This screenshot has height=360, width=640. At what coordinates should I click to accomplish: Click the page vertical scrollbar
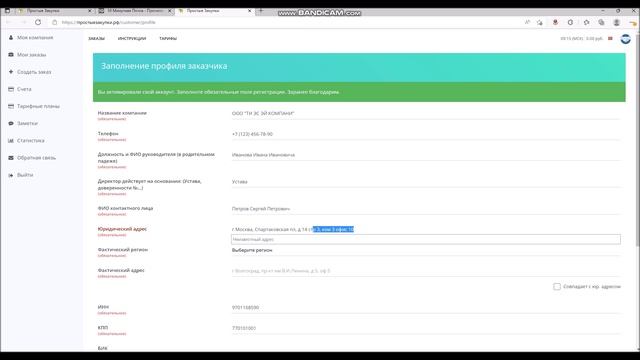(637, 139)
